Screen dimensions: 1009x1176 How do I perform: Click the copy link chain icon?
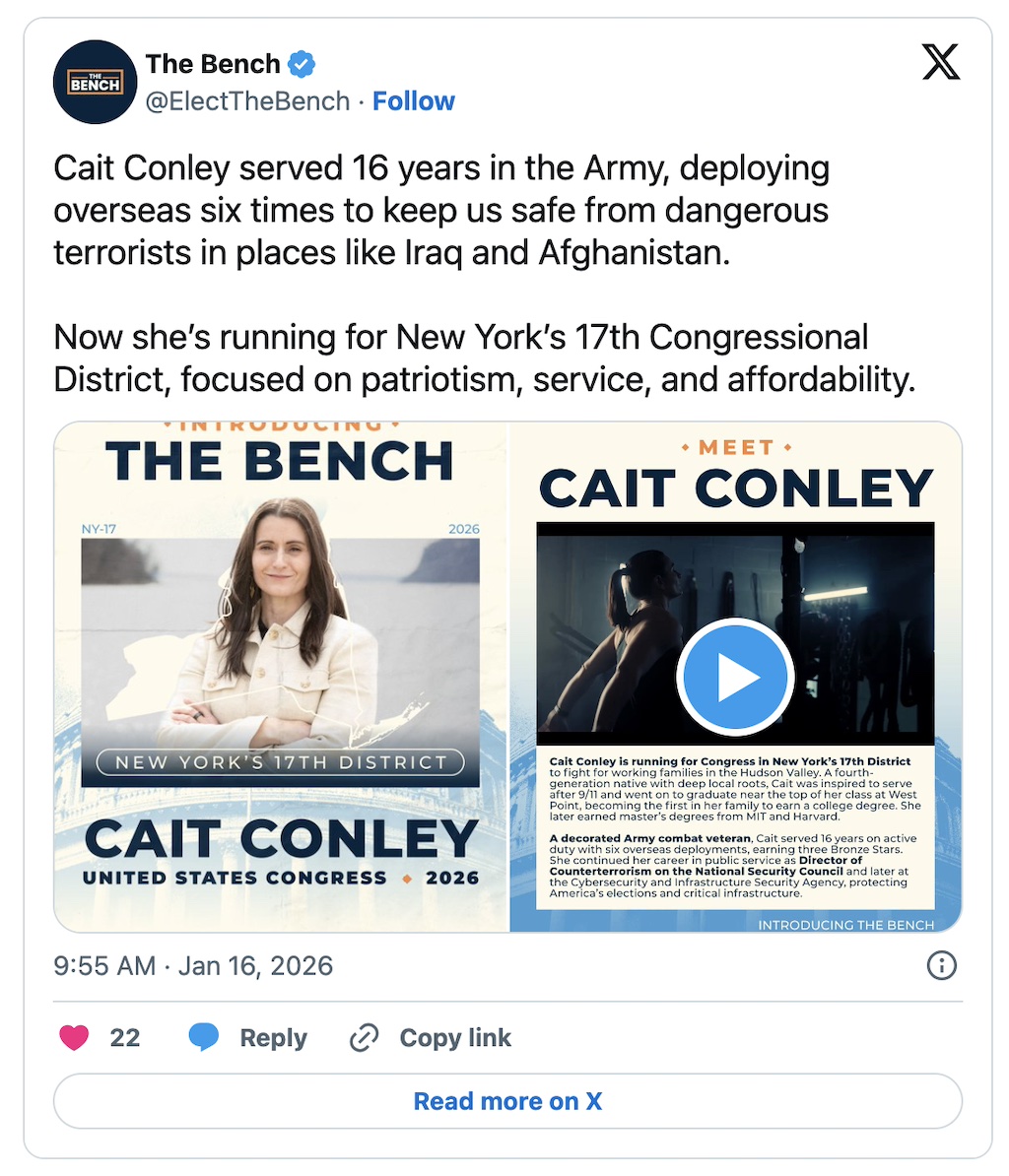click(x=365, y=1037)
